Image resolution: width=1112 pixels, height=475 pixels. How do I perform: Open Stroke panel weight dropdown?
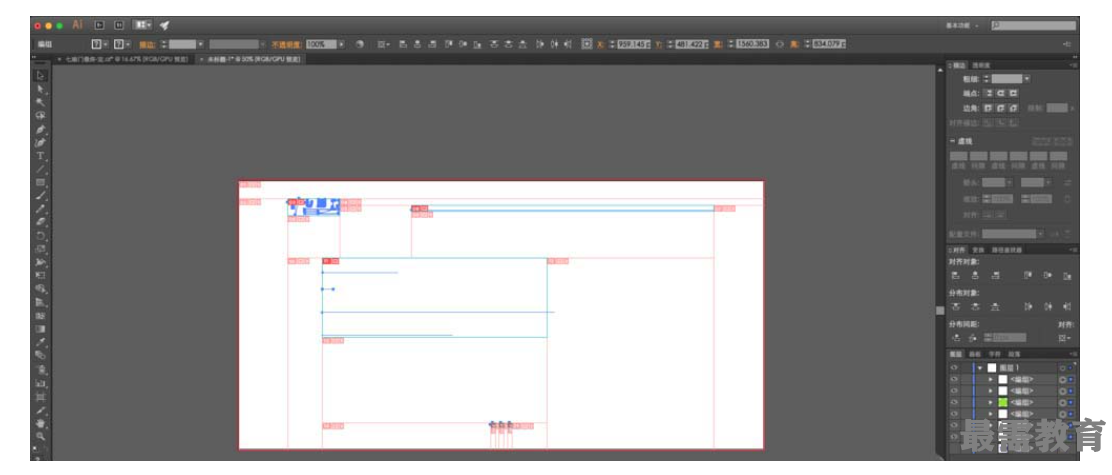pos(1027,79)
